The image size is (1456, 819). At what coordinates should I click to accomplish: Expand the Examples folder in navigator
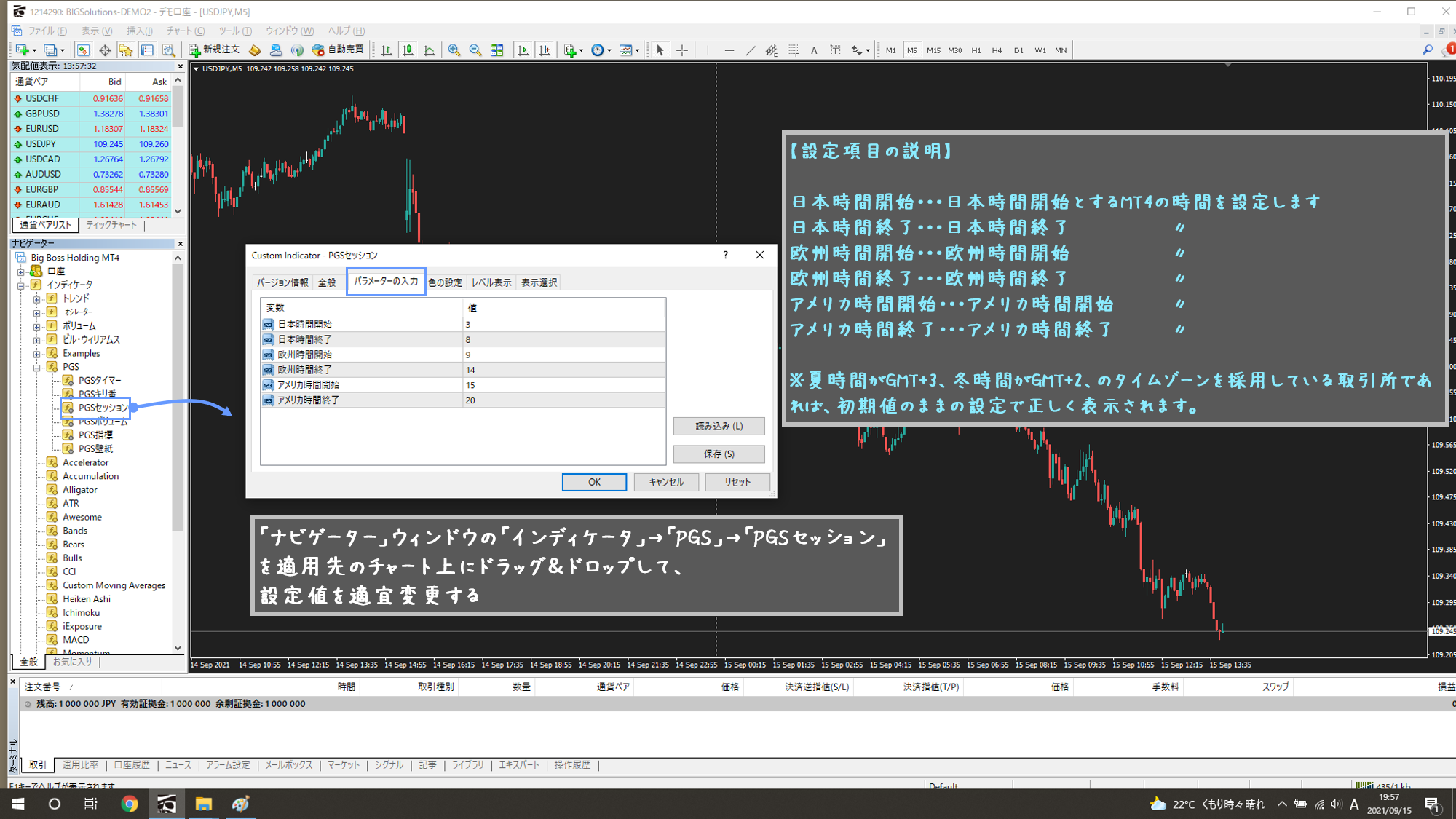(36, 354)
